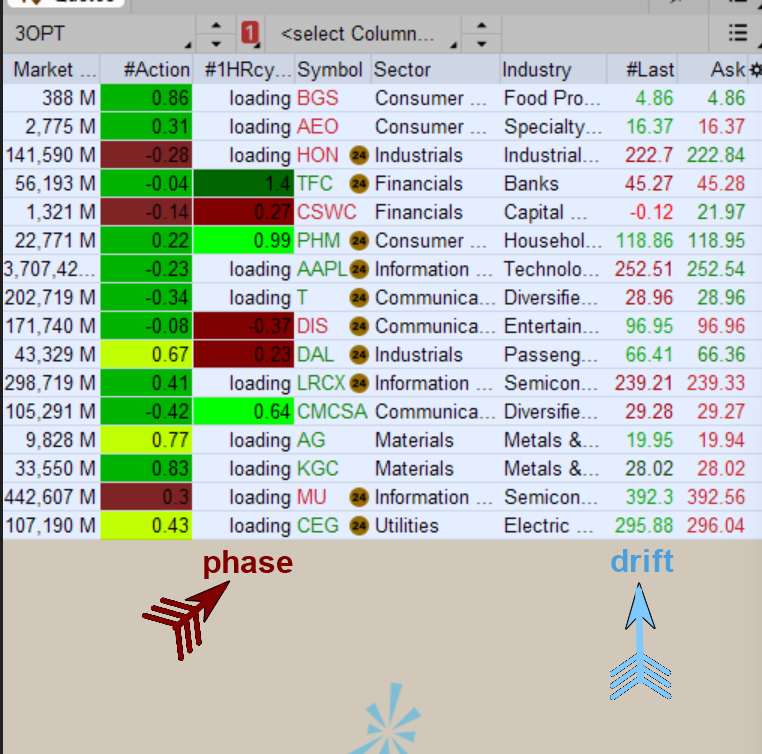Select the TFC symbol
The height and width of the screenshot is (754, 762).
click(315, 184)
